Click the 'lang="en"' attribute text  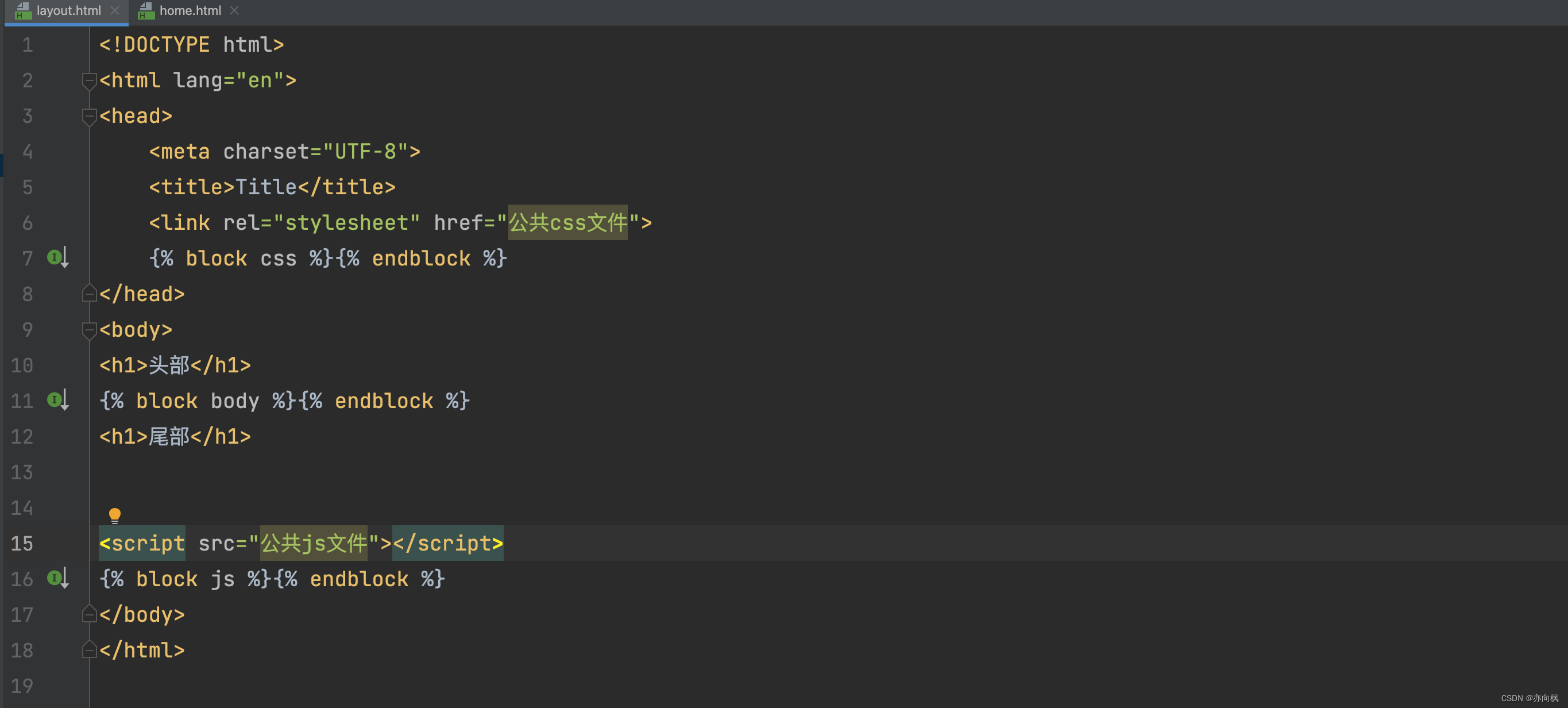coord(229,80)
